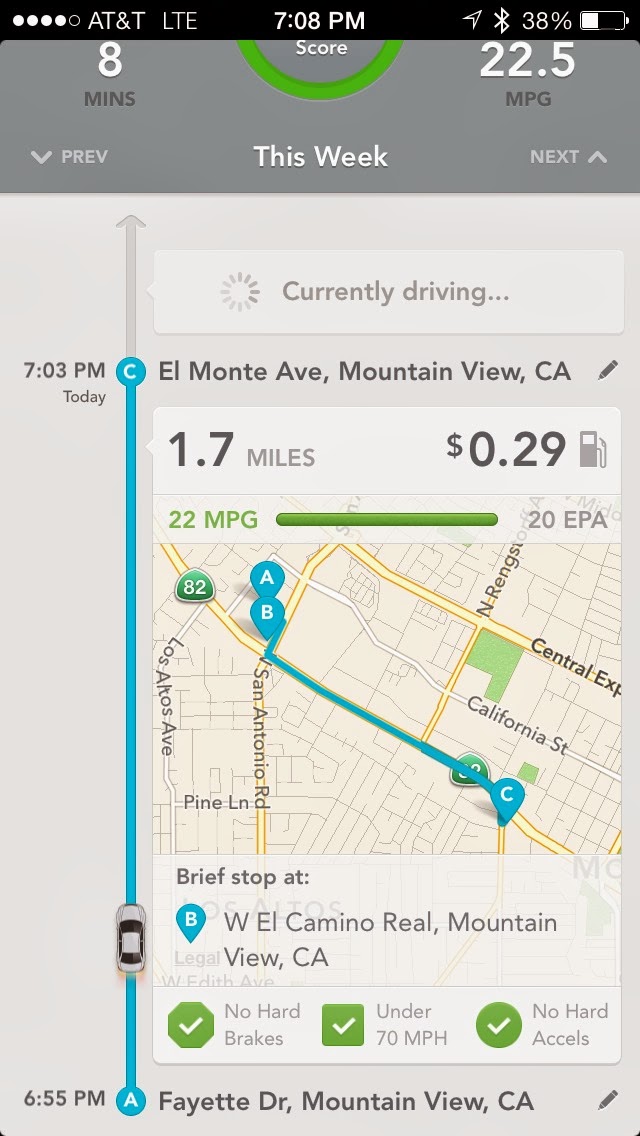Edit the El Monte Ave location name

[x=607, y=372]
